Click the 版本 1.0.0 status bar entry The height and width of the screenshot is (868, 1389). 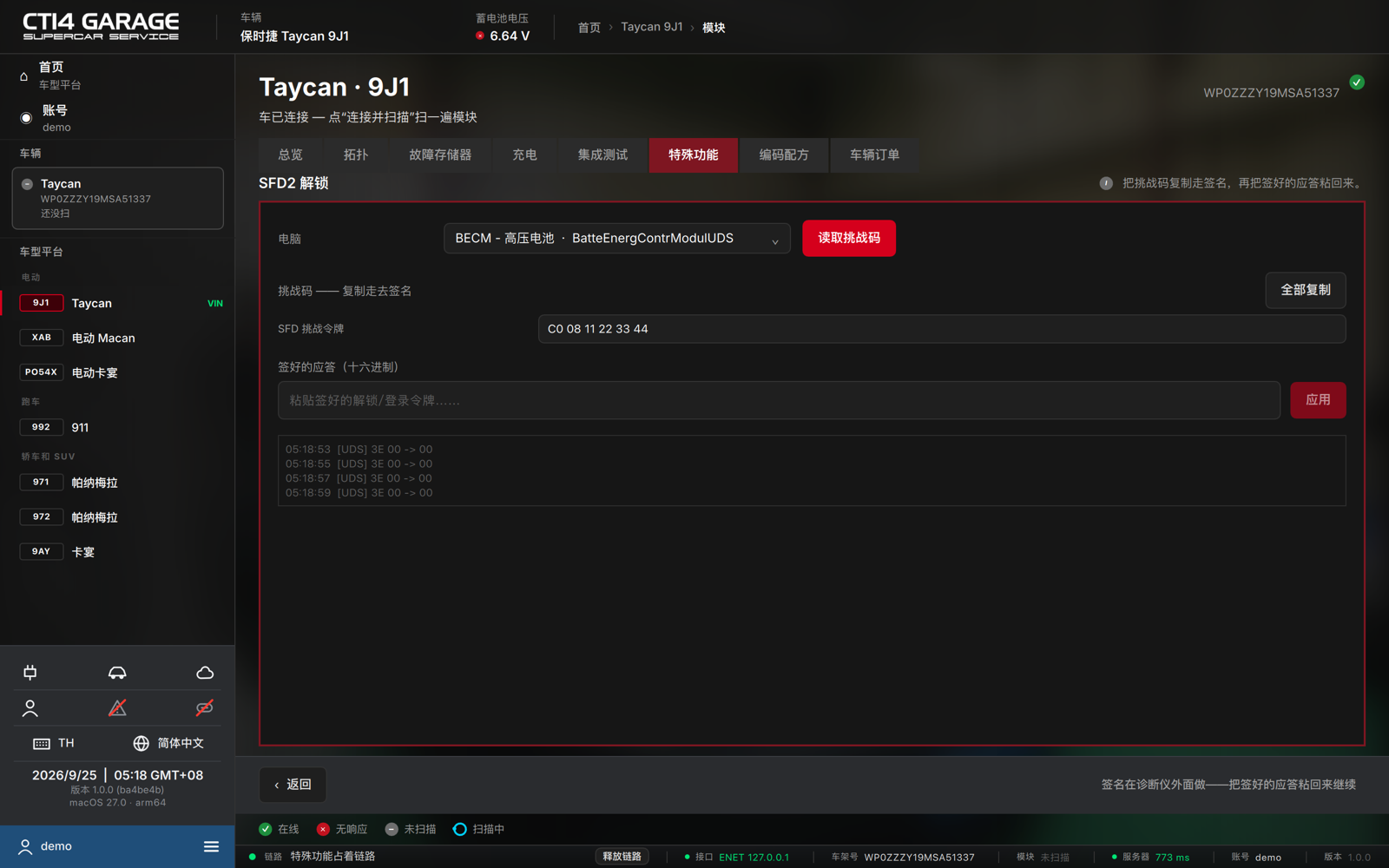1347,858
